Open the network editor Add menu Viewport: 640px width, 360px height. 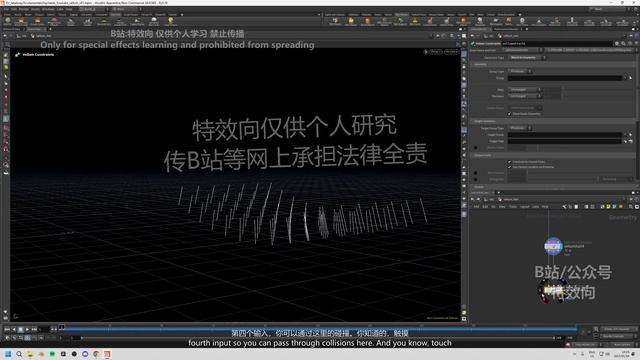point(476,207)
